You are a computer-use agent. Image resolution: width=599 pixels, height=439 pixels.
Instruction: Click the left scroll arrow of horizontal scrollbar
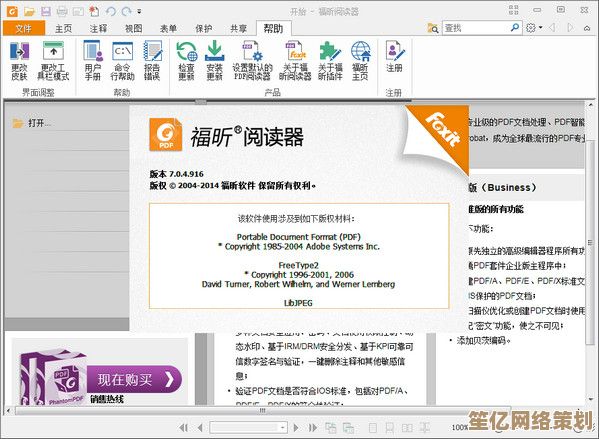8,411
